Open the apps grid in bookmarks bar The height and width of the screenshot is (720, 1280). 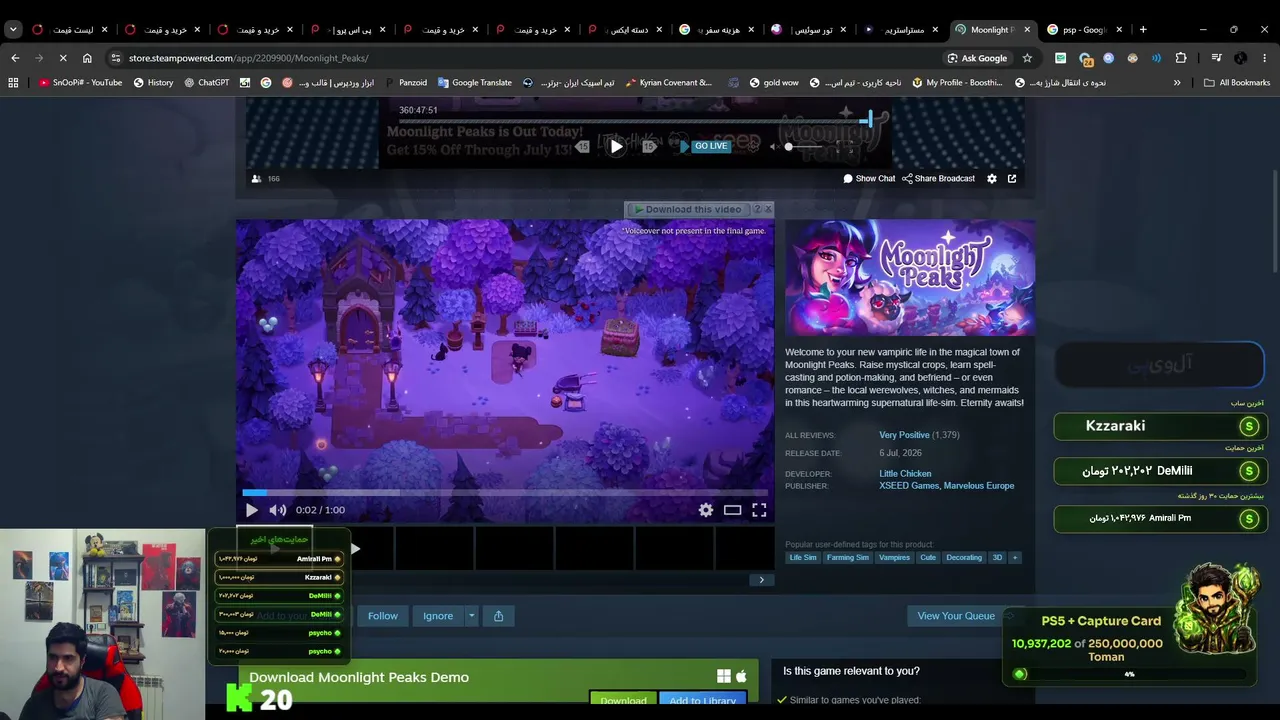(x=13, y=83)
